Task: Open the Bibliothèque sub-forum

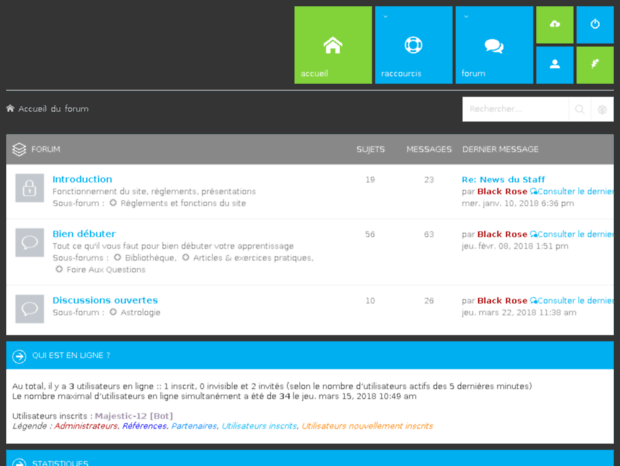Action: tap(148, 258)
